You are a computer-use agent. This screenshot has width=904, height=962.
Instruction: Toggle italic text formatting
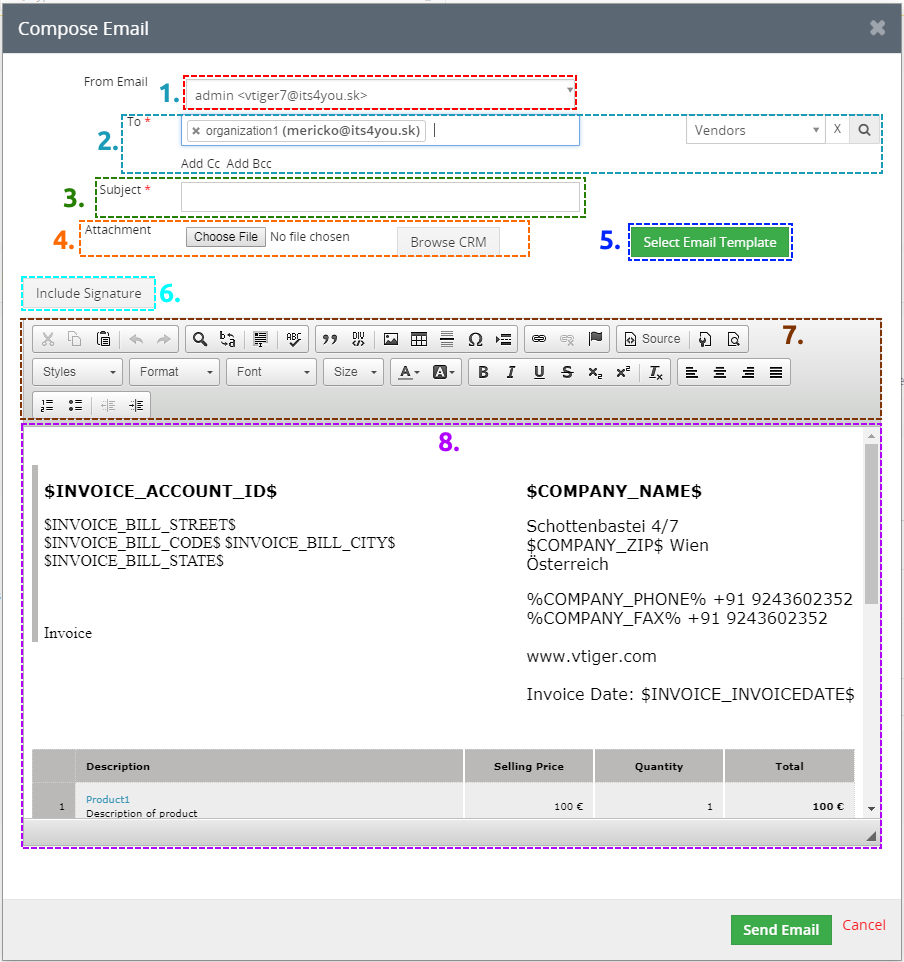pos(511,372)
